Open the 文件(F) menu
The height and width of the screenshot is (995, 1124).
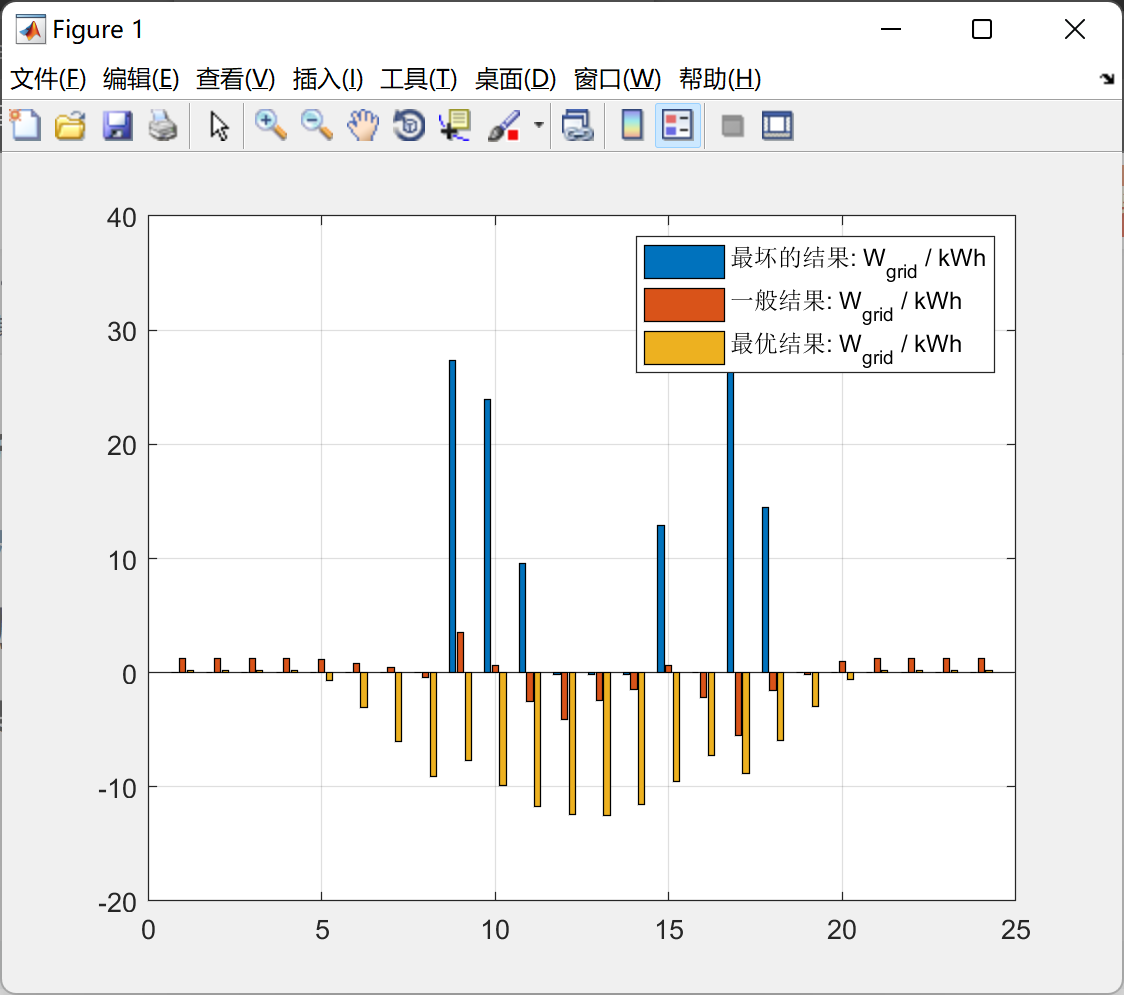48,79
